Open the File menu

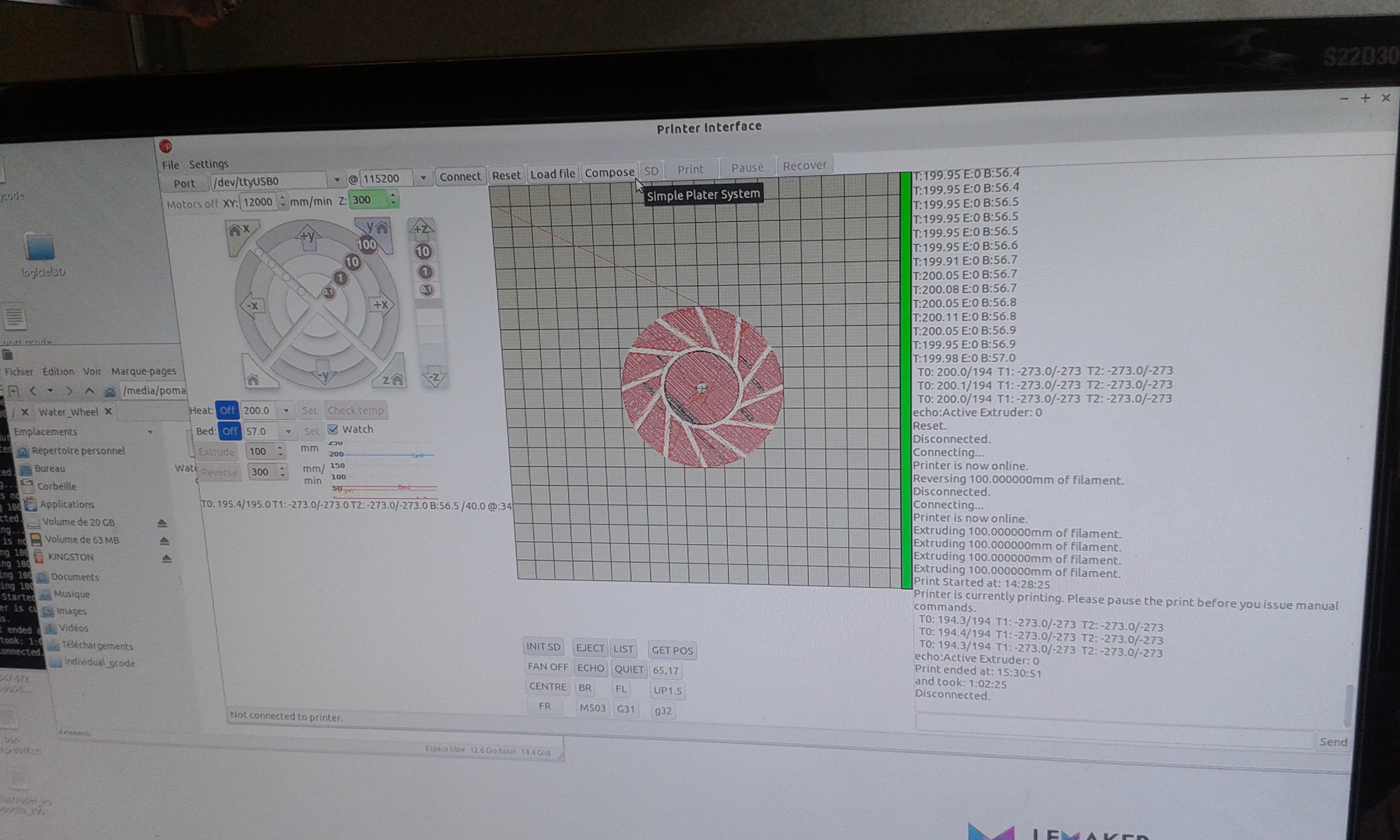(x=170, y=165)
